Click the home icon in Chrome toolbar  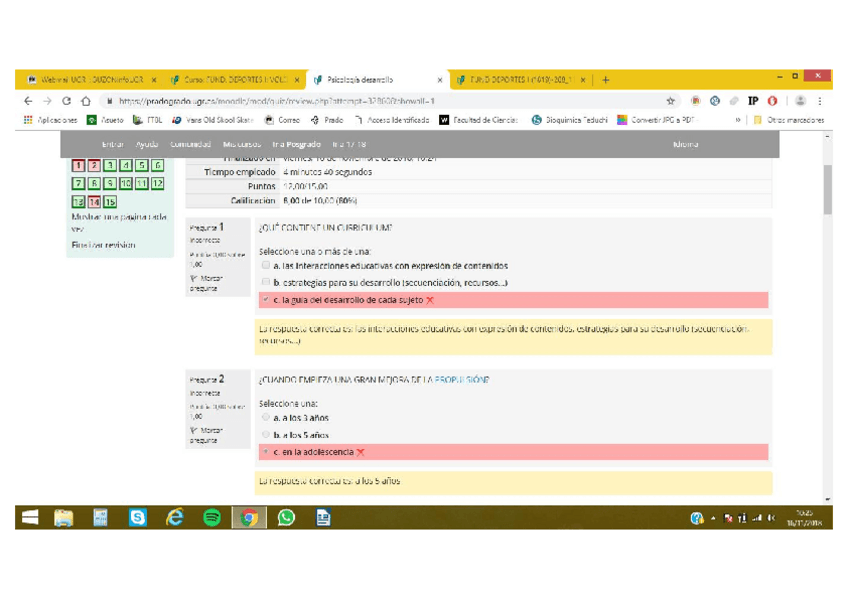point(86,101)
